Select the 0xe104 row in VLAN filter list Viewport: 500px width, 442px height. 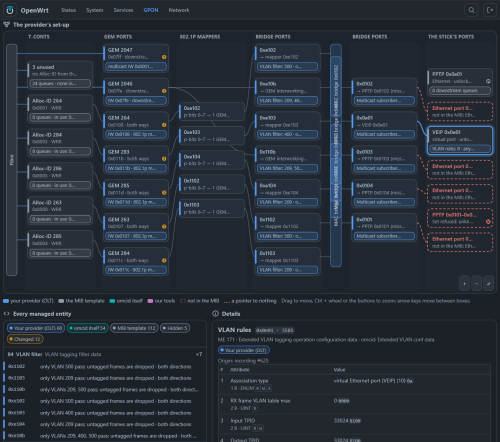105,424
